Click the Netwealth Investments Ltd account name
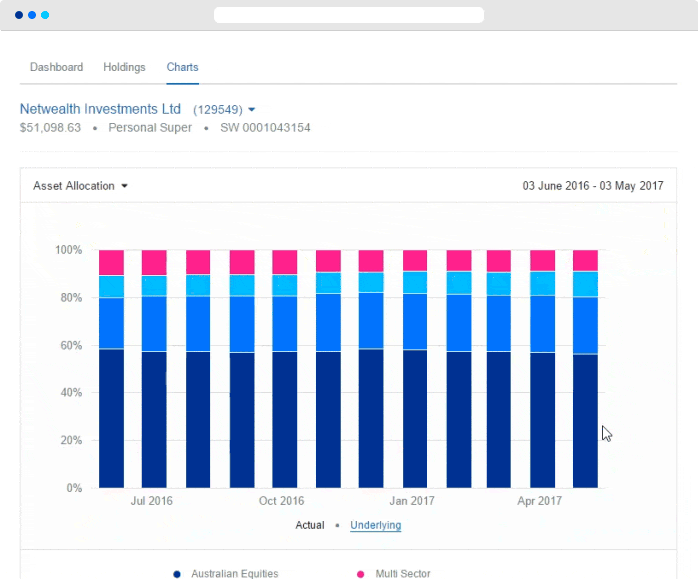698x579 pixels. 100,108
